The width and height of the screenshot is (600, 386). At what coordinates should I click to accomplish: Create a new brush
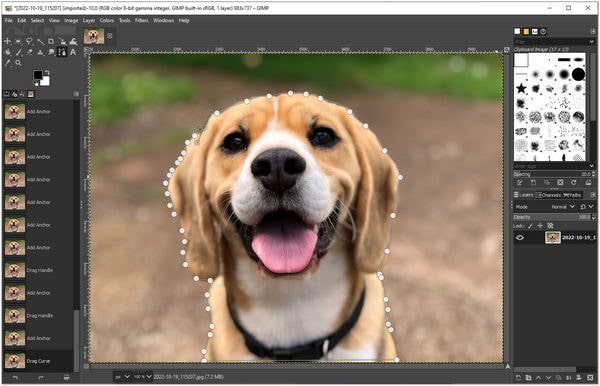(x=533, y=182)
